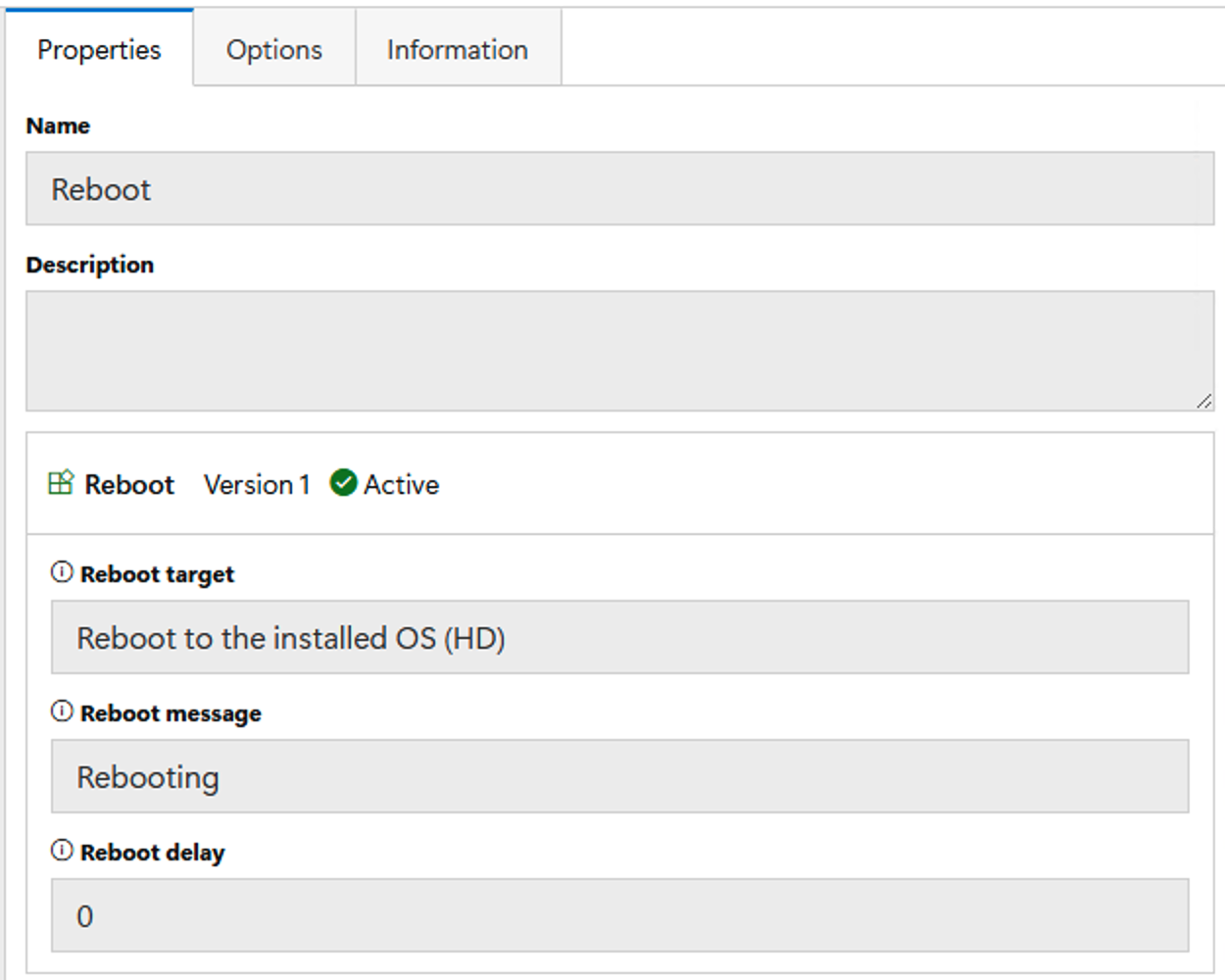Click the Reboot delay value field
1225x980 pixels.
619,915
